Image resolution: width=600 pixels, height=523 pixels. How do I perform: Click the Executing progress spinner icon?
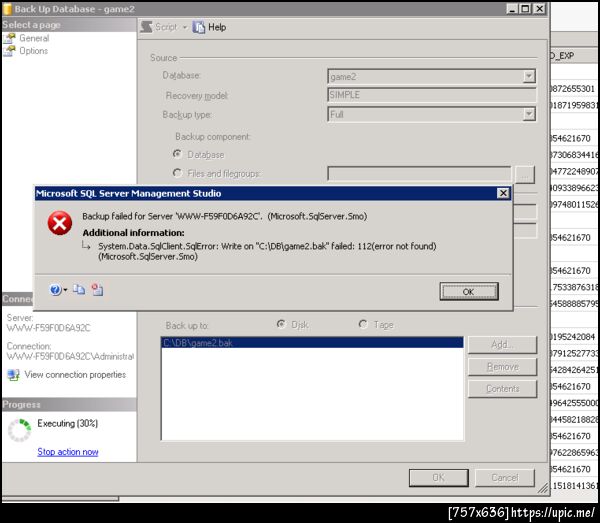tap(20, 430)
